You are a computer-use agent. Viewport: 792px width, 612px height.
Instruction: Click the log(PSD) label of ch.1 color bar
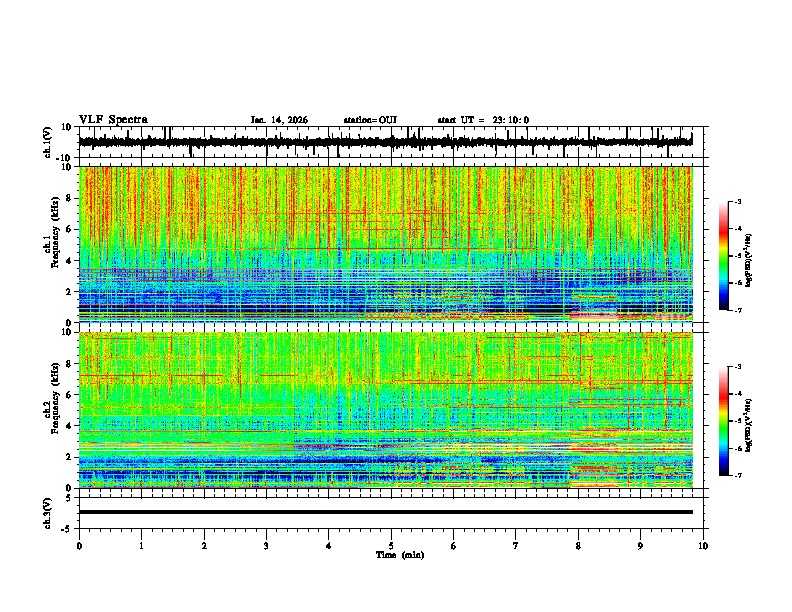tap(749, 261)
